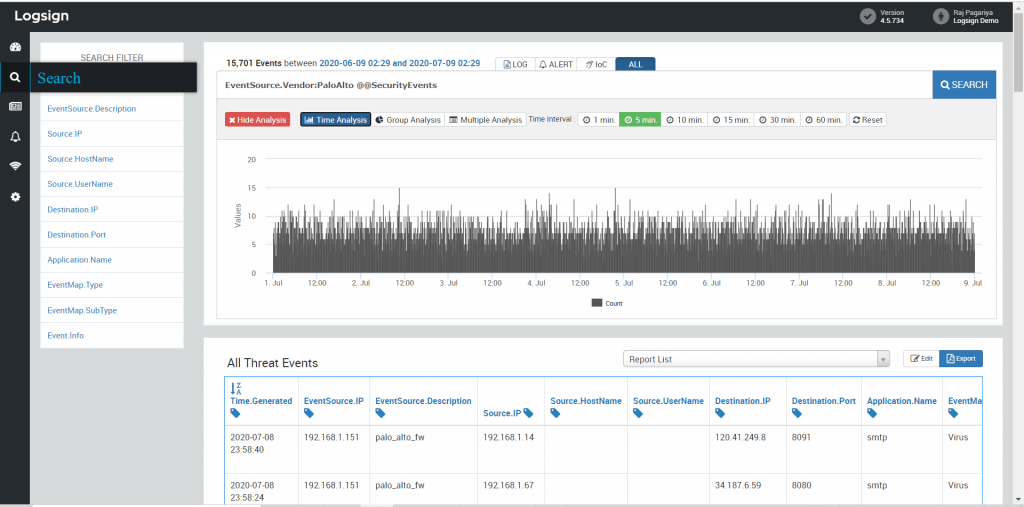Click source IP 192.168.1.67
The height and width of the screenshot is (507, 1024).
click(509, 485)
